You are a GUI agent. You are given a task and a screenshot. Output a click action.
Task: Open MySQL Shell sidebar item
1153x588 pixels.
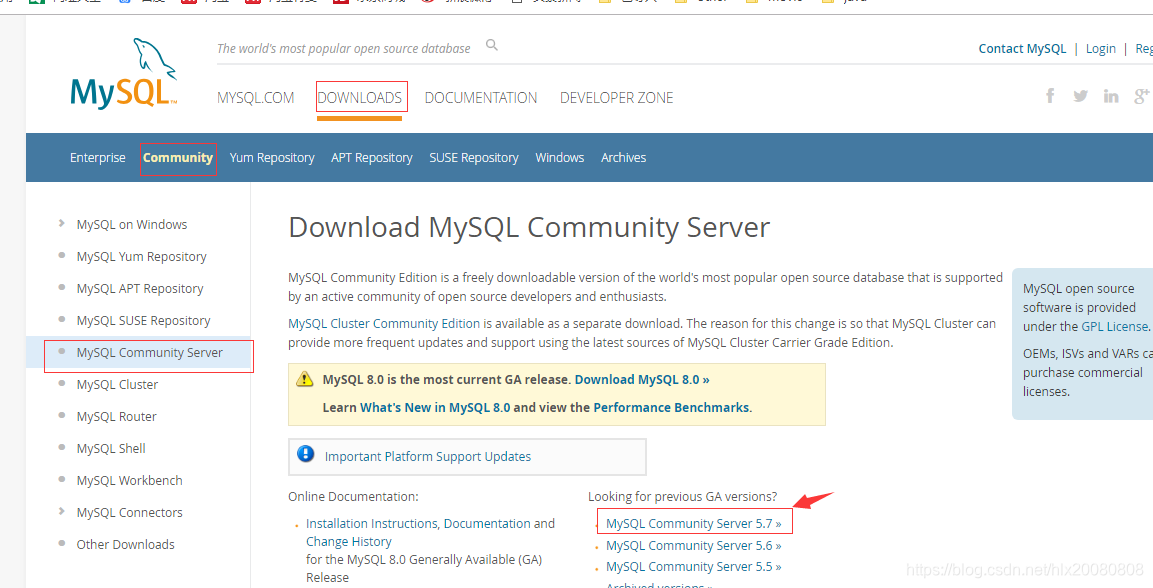pyautogui.click(x=111, y=448)
